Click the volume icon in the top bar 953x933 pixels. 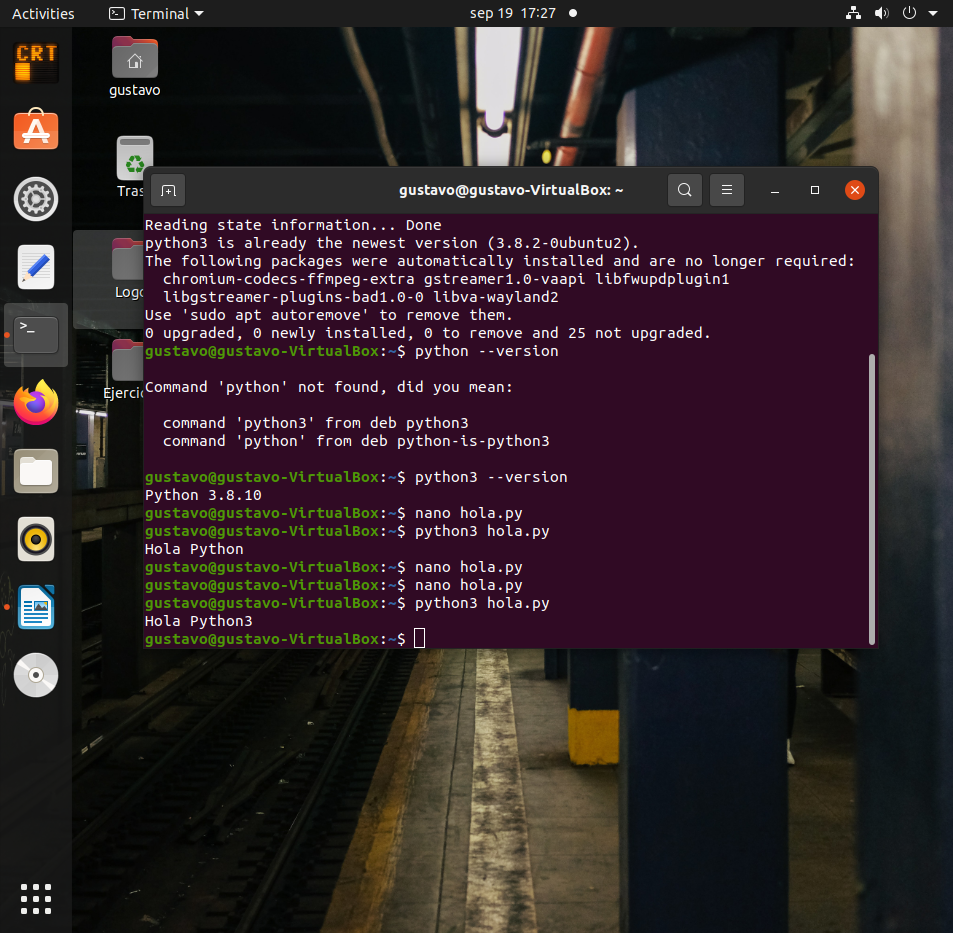point(881,13)
